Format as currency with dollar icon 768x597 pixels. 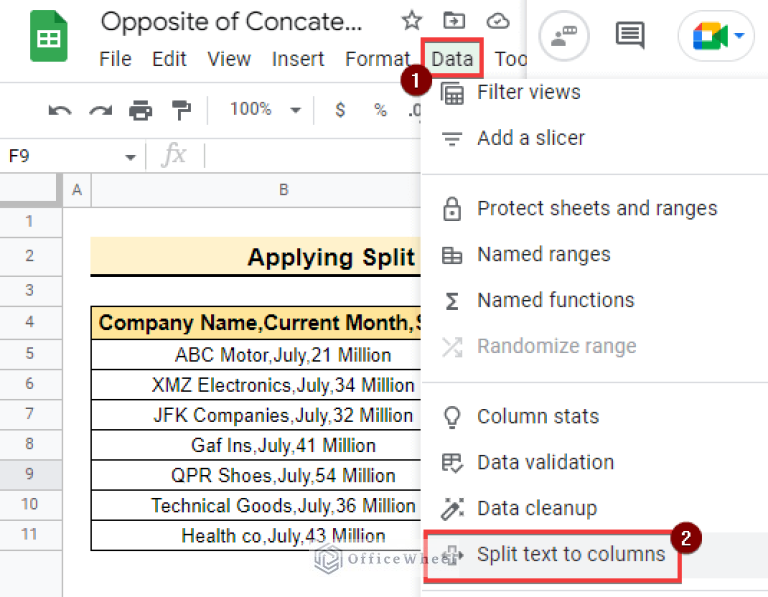click(x=341, y=110)
